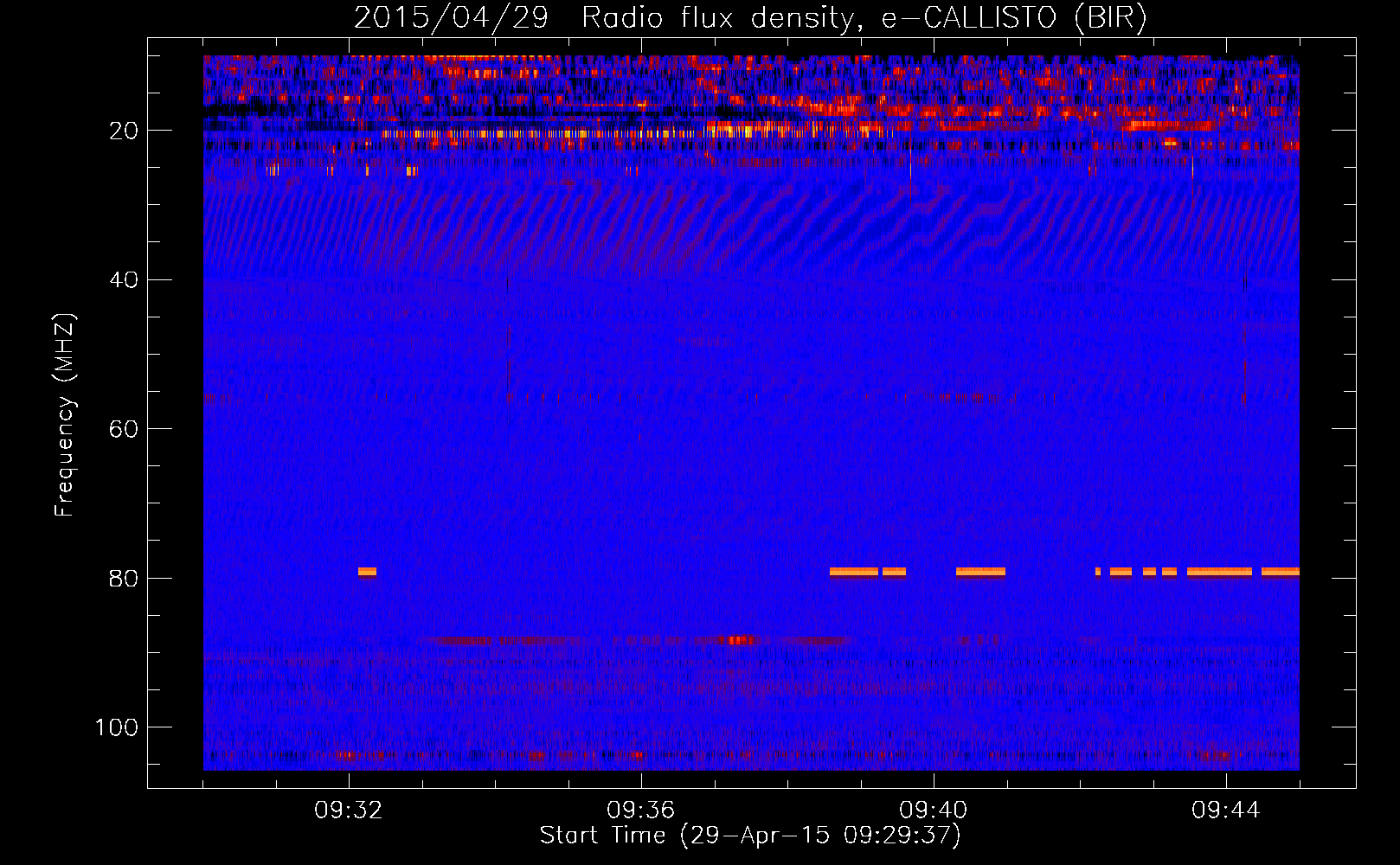Click the 09:32 time tick label
The height and width of the screenshot is (865, 1400).
click(349, 811)
